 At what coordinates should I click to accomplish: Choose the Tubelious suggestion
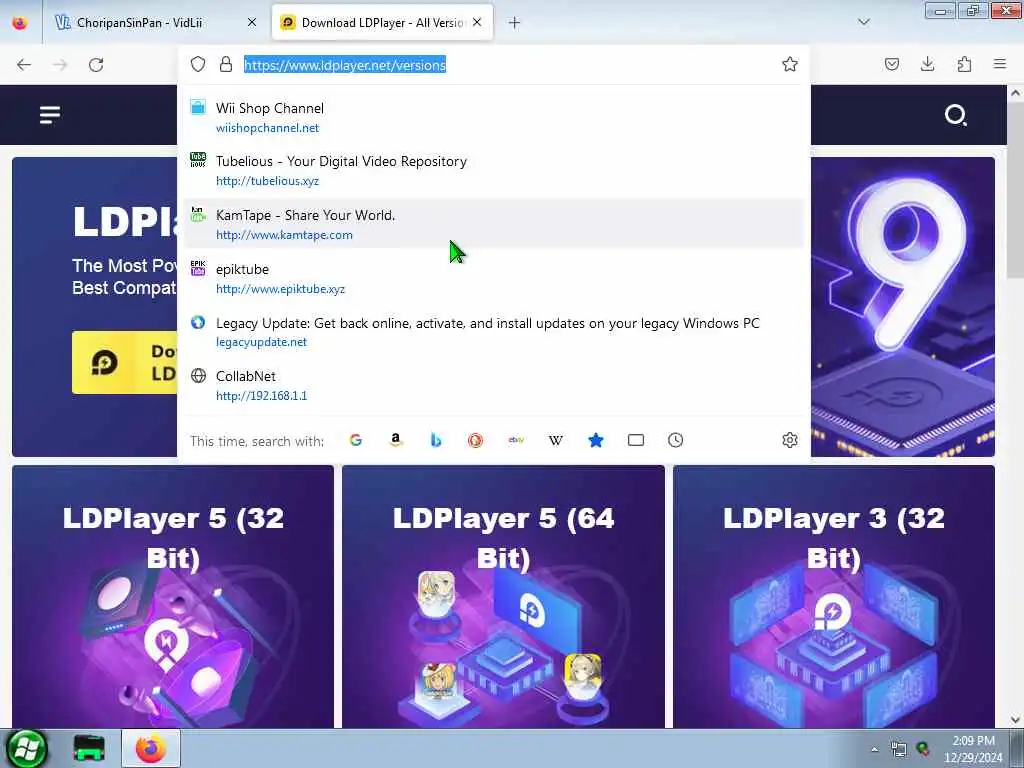point(493,170)
